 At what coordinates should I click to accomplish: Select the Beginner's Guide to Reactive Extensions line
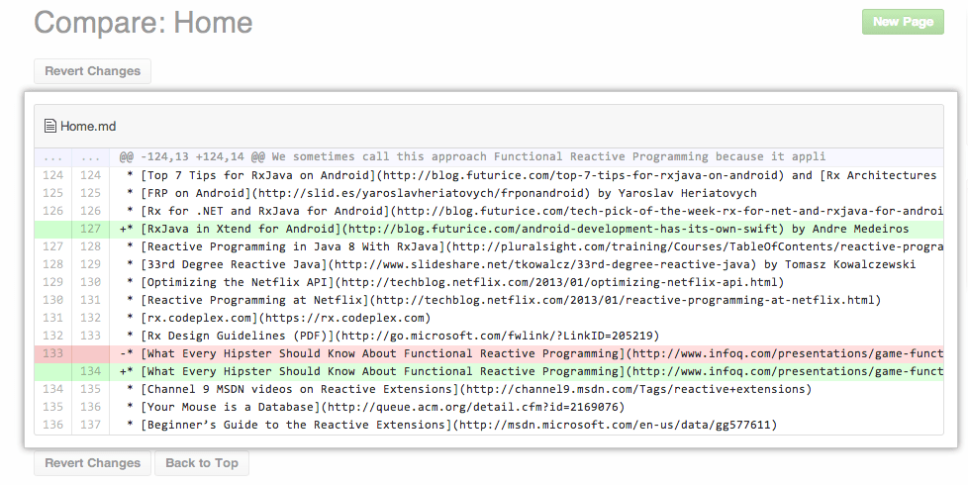[x=489, y=425]
